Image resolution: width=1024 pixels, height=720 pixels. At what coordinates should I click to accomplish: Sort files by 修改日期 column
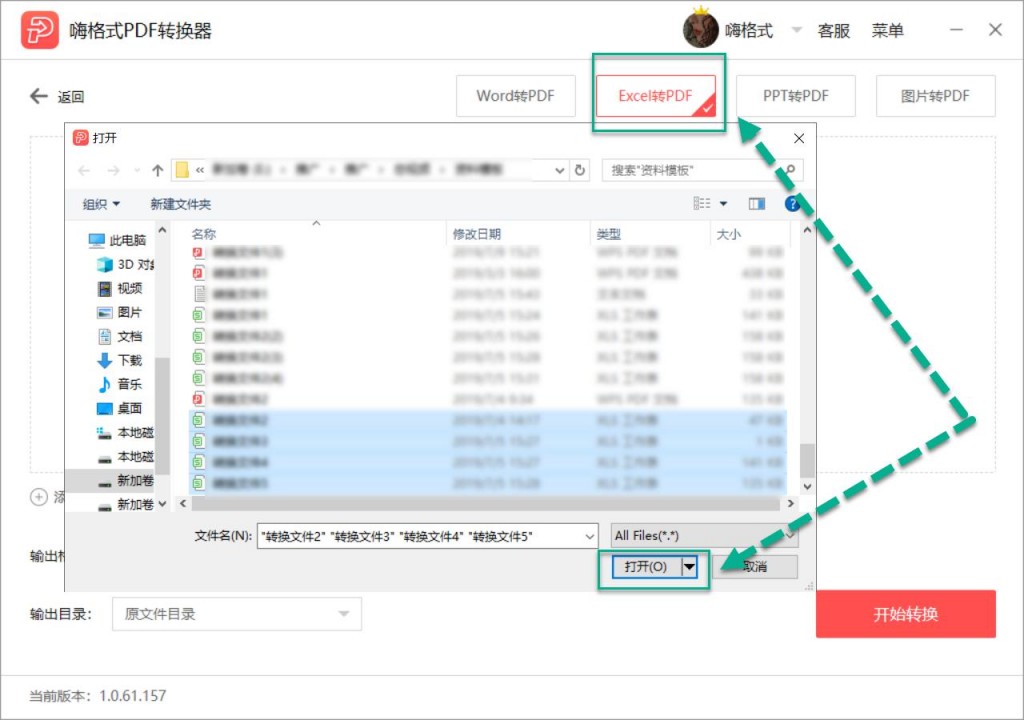tap(477, 234)
